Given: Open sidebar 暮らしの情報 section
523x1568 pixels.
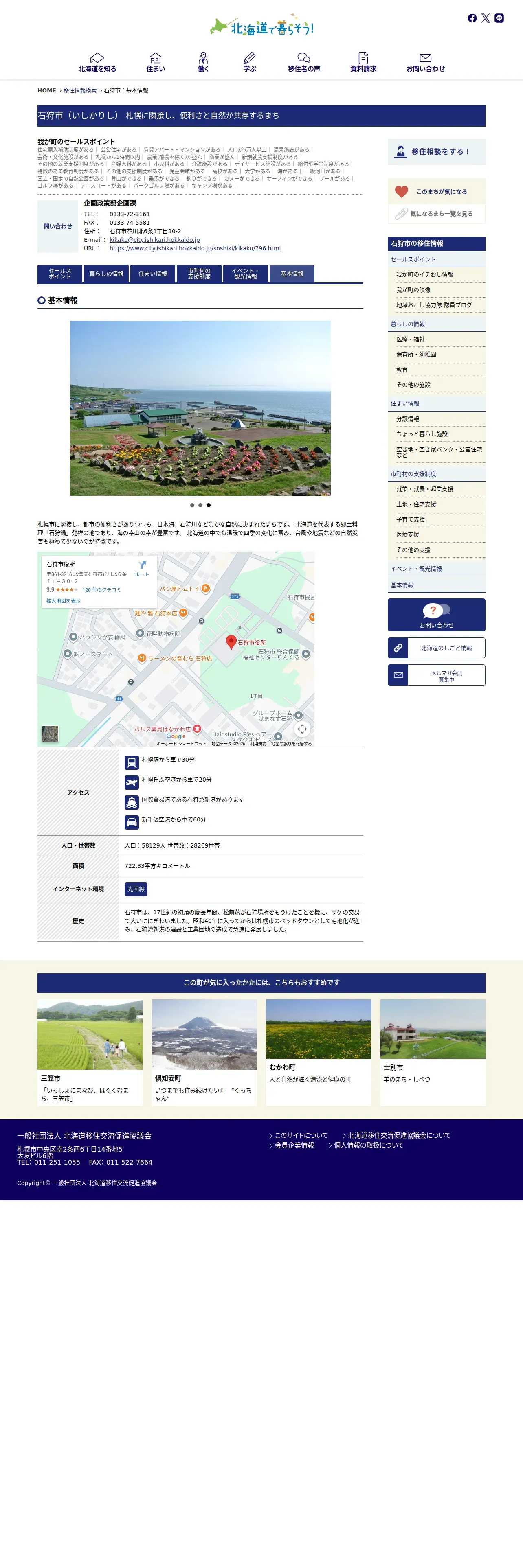Looking at the screenshot, I should 437,324.
